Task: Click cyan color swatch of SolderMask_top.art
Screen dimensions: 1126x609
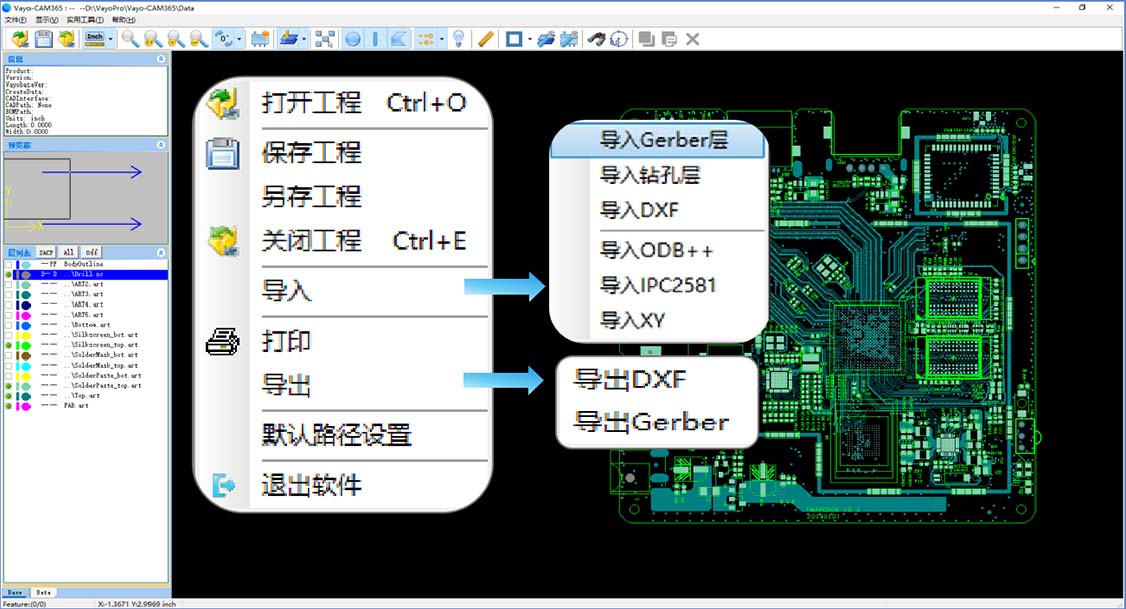Action: pos(26,366)
